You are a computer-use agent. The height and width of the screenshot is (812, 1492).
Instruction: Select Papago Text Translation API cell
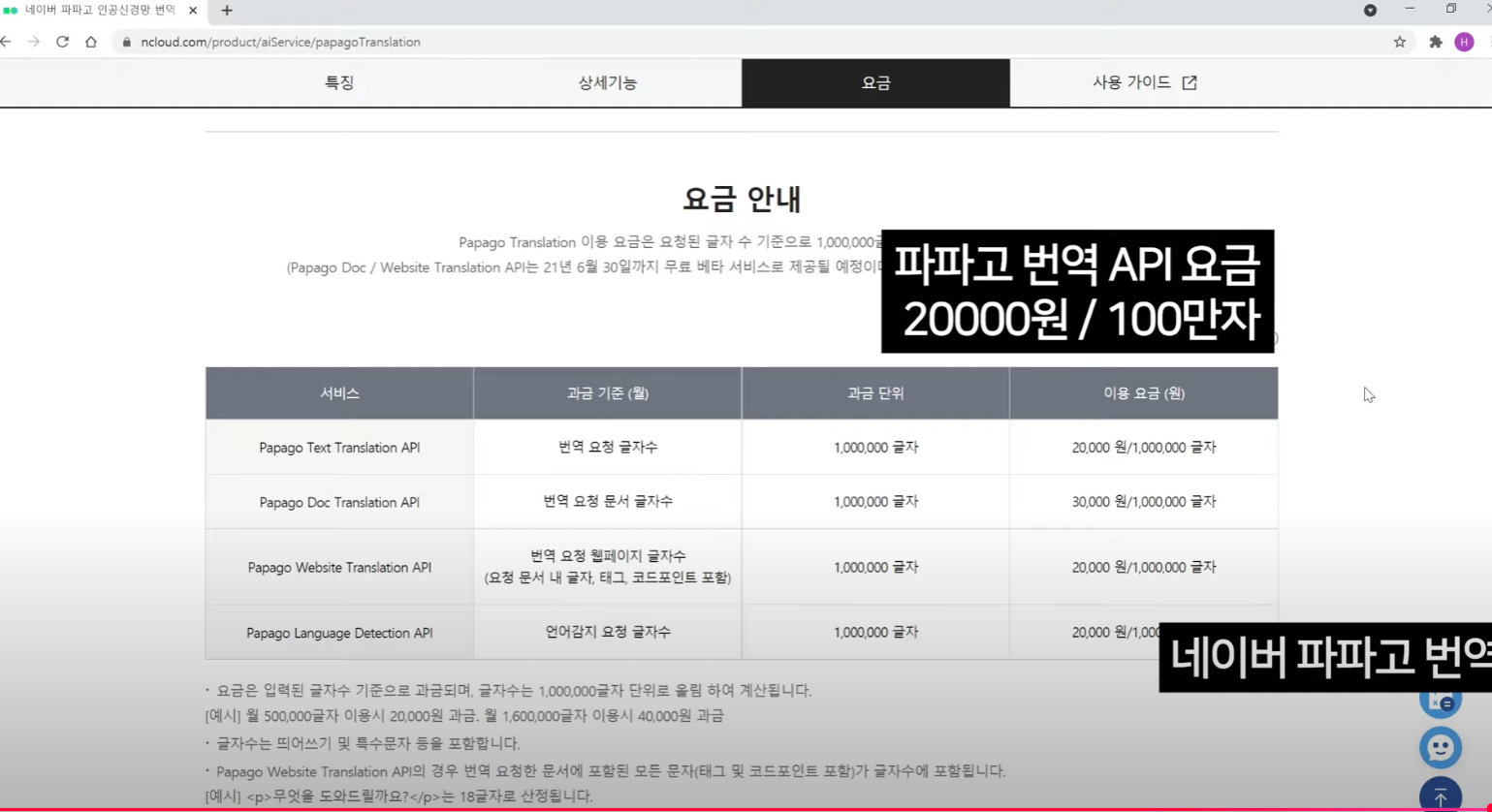coord(339,448)
